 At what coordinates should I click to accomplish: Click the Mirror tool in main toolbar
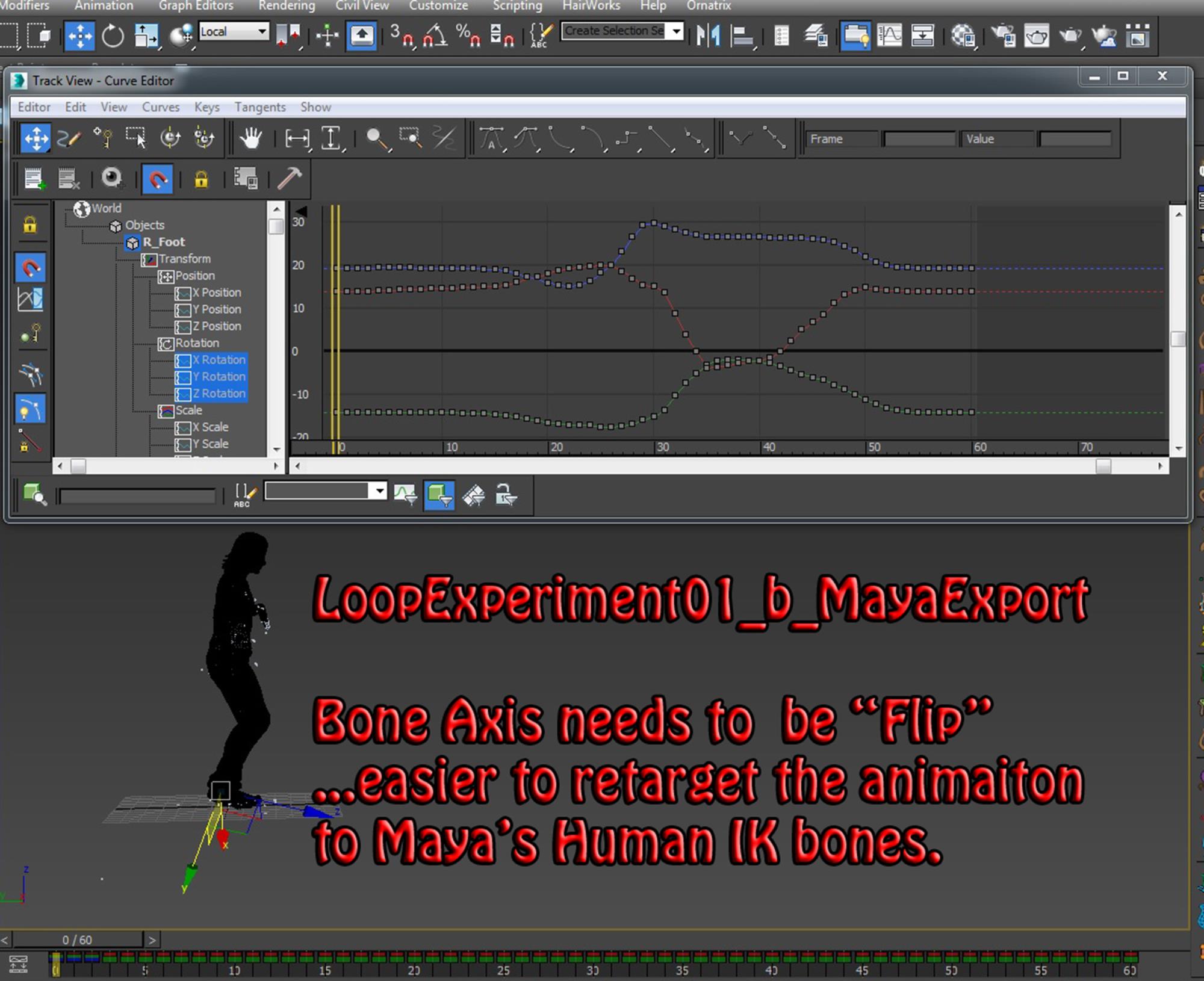tap(709, 35)
